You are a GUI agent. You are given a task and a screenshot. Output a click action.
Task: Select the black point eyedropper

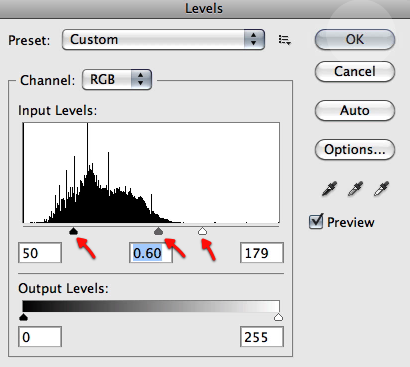pyautogui.click(x=329, y=188)
